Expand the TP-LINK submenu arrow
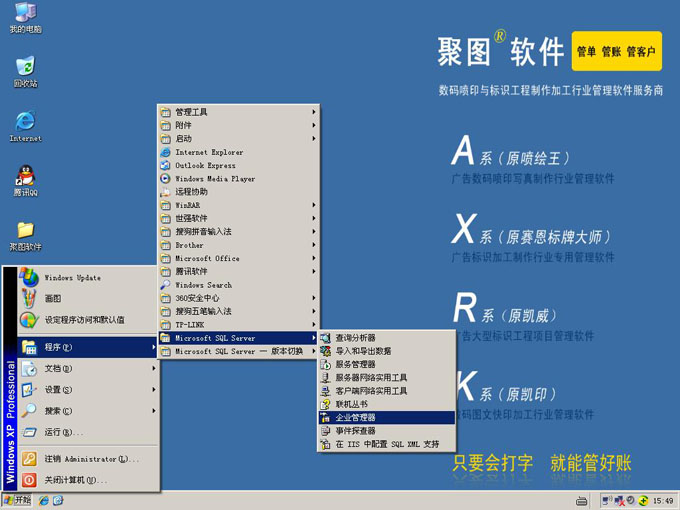 pos(314,324)
